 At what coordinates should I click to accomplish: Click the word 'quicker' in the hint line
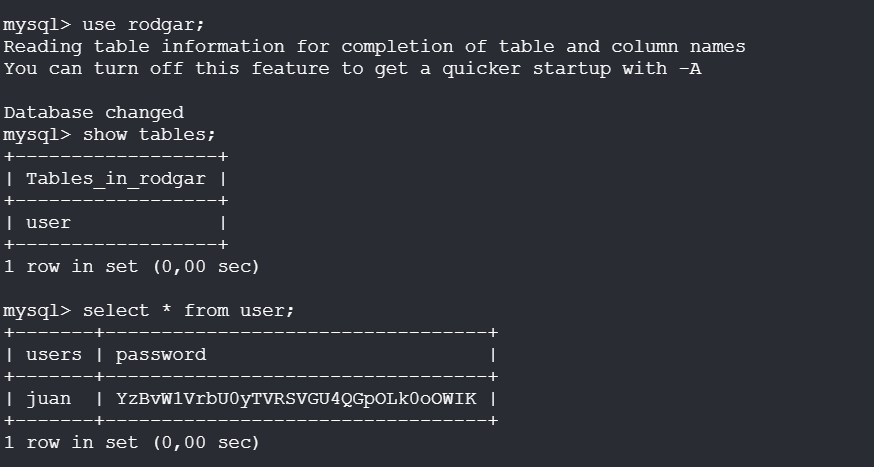click(x=474, y=69)
